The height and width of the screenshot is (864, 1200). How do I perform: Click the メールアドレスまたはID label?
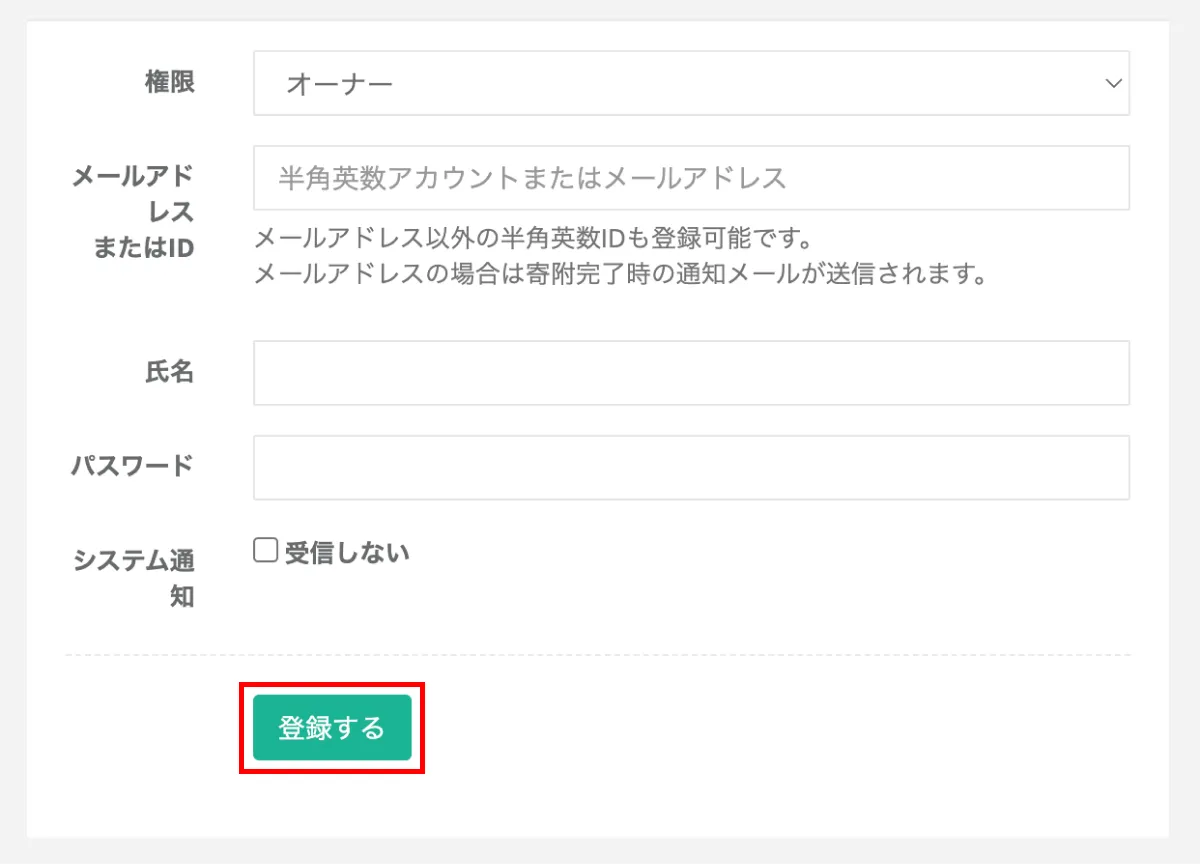[x=133, y=212]
